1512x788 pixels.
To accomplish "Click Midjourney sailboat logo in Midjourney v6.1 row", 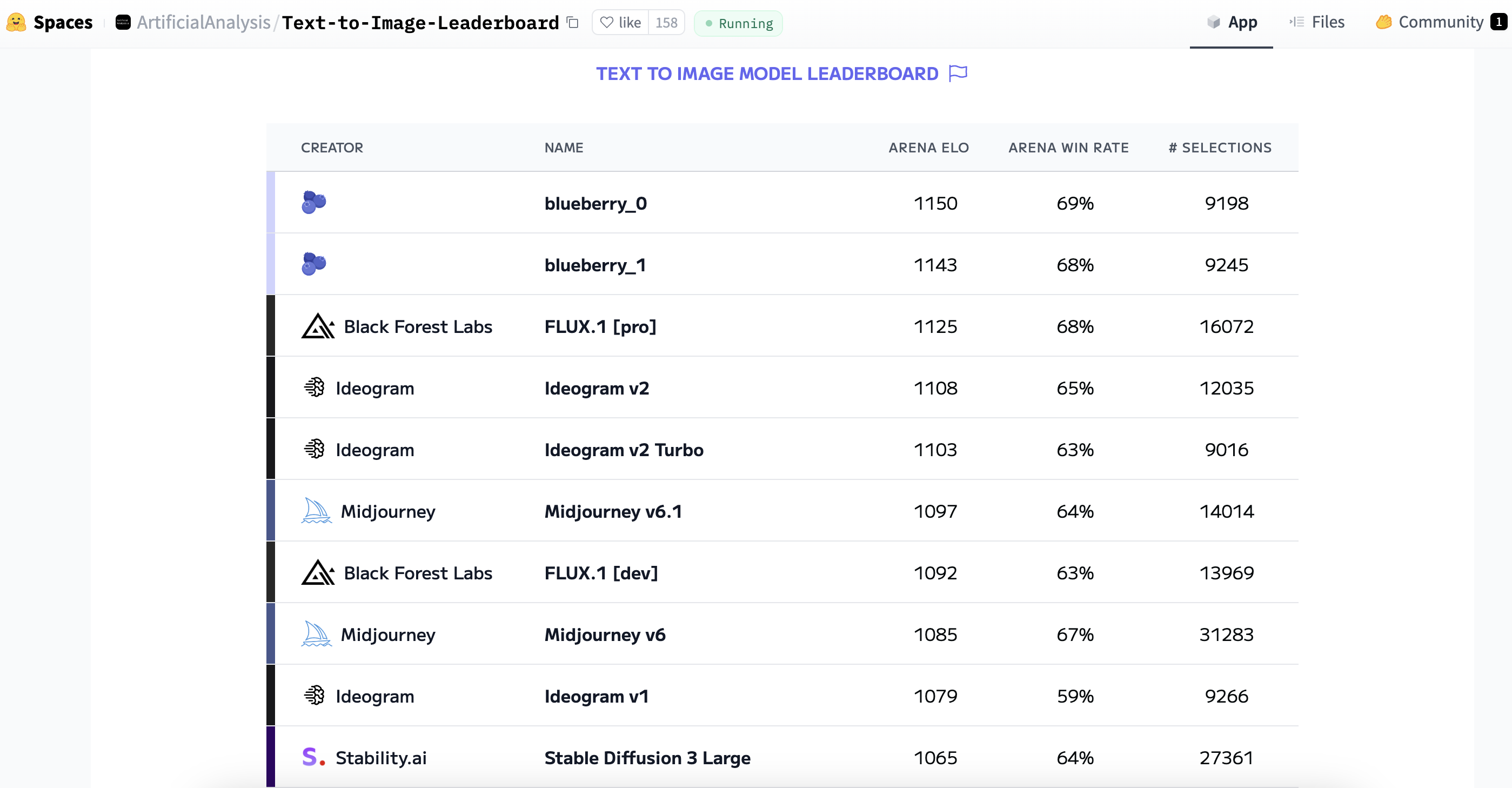I will [x=316, y=511].
